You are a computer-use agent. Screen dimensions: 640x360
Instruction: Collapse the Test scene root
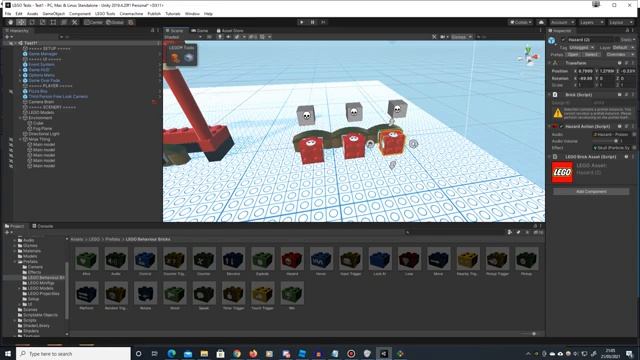point(16,43)
